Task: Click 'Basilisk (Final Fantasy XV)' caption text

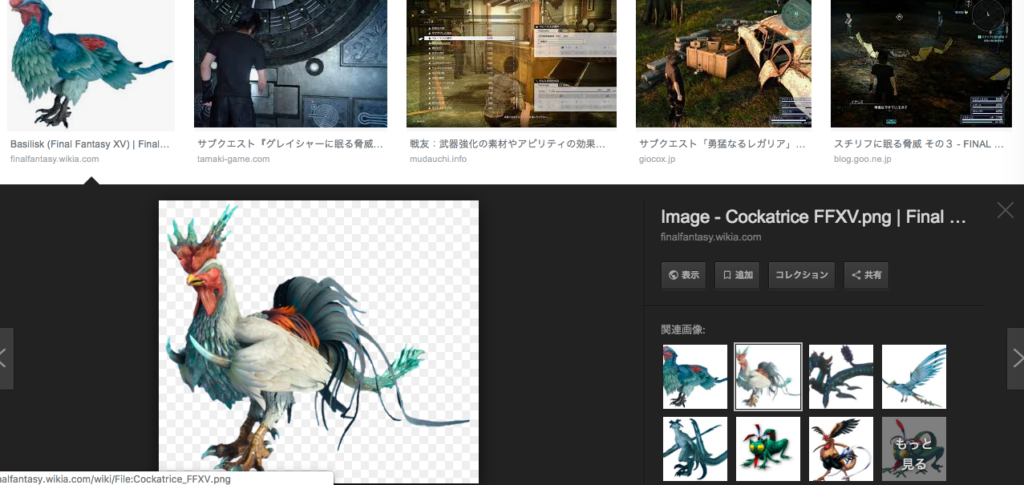Action: click(x=90, y=144)
